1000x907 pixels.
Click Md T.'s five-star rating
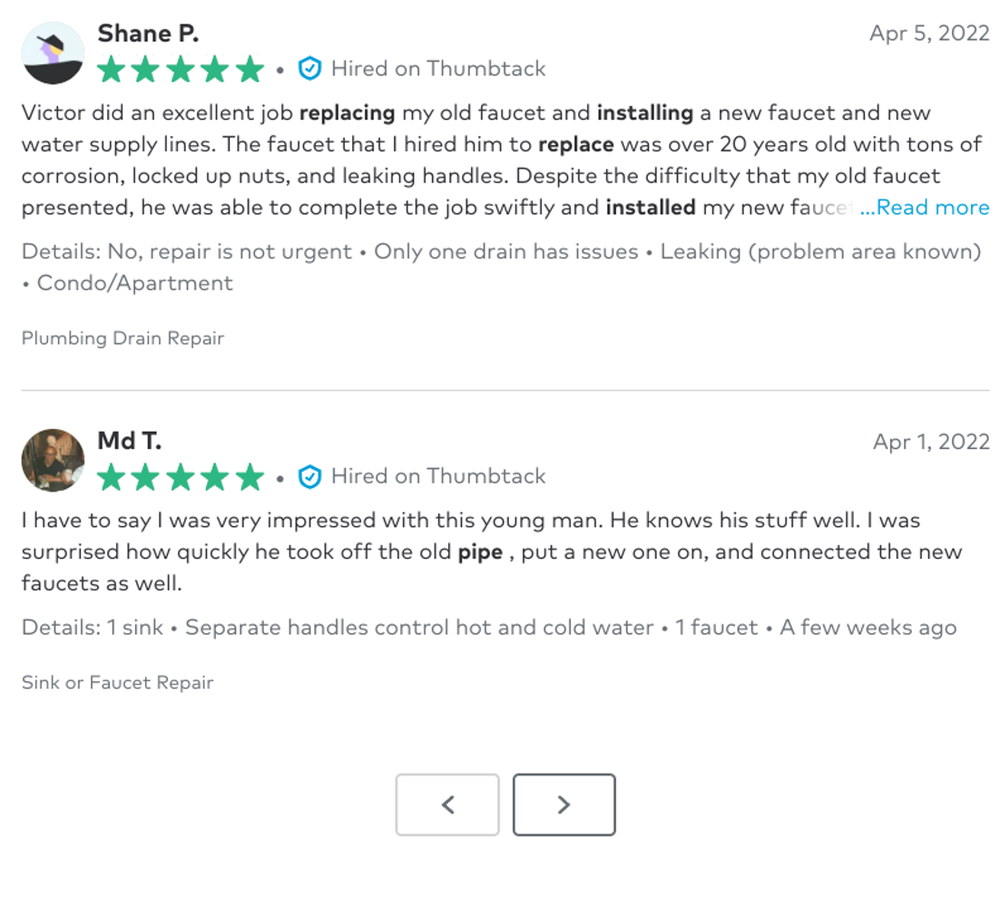click(x=181, y=477)
